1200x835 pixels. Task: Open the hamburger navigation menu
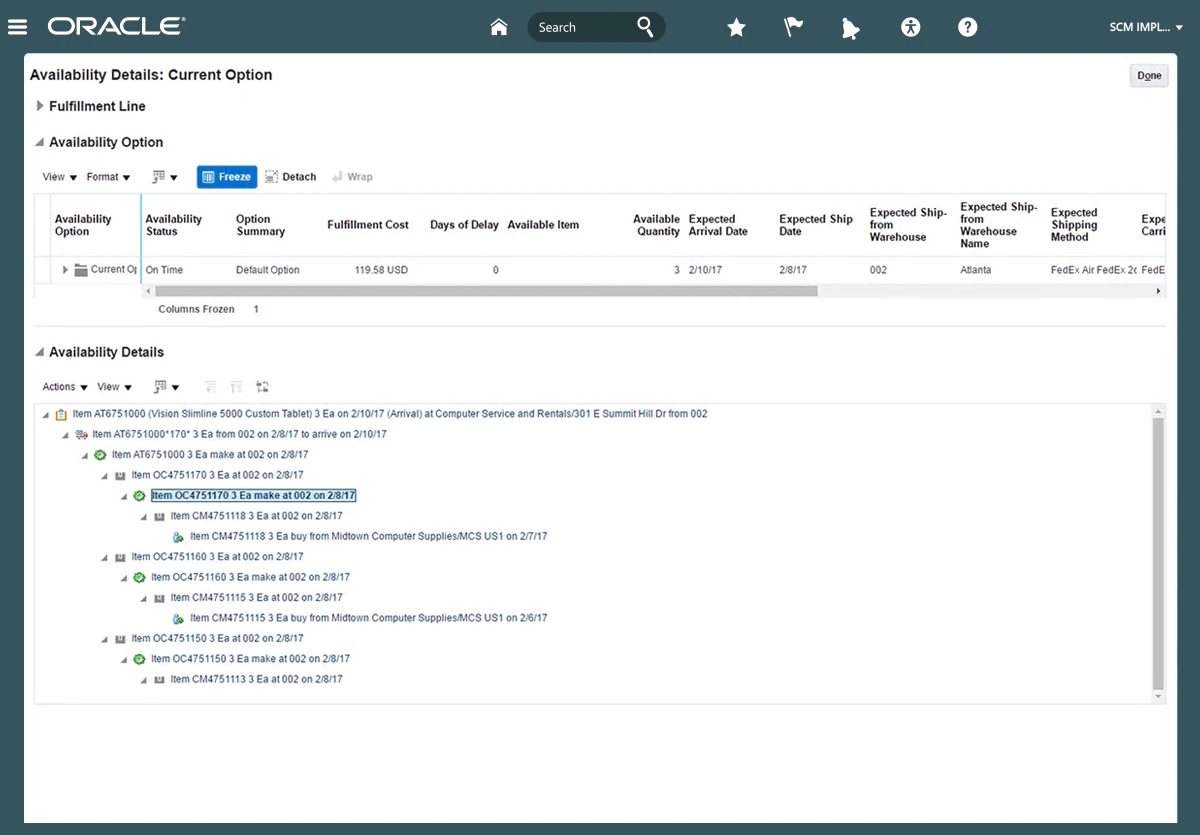click(17, 27)
